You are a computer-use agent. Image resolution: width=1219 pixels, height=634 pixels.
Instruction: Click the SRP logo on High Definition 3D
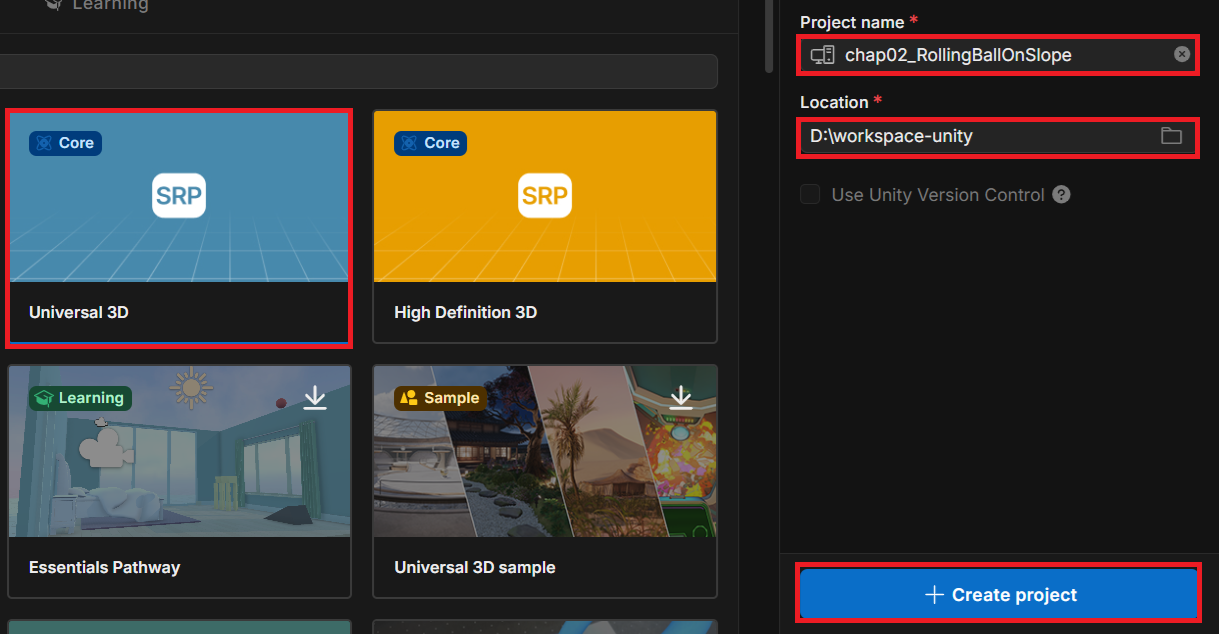click(545, 196)
